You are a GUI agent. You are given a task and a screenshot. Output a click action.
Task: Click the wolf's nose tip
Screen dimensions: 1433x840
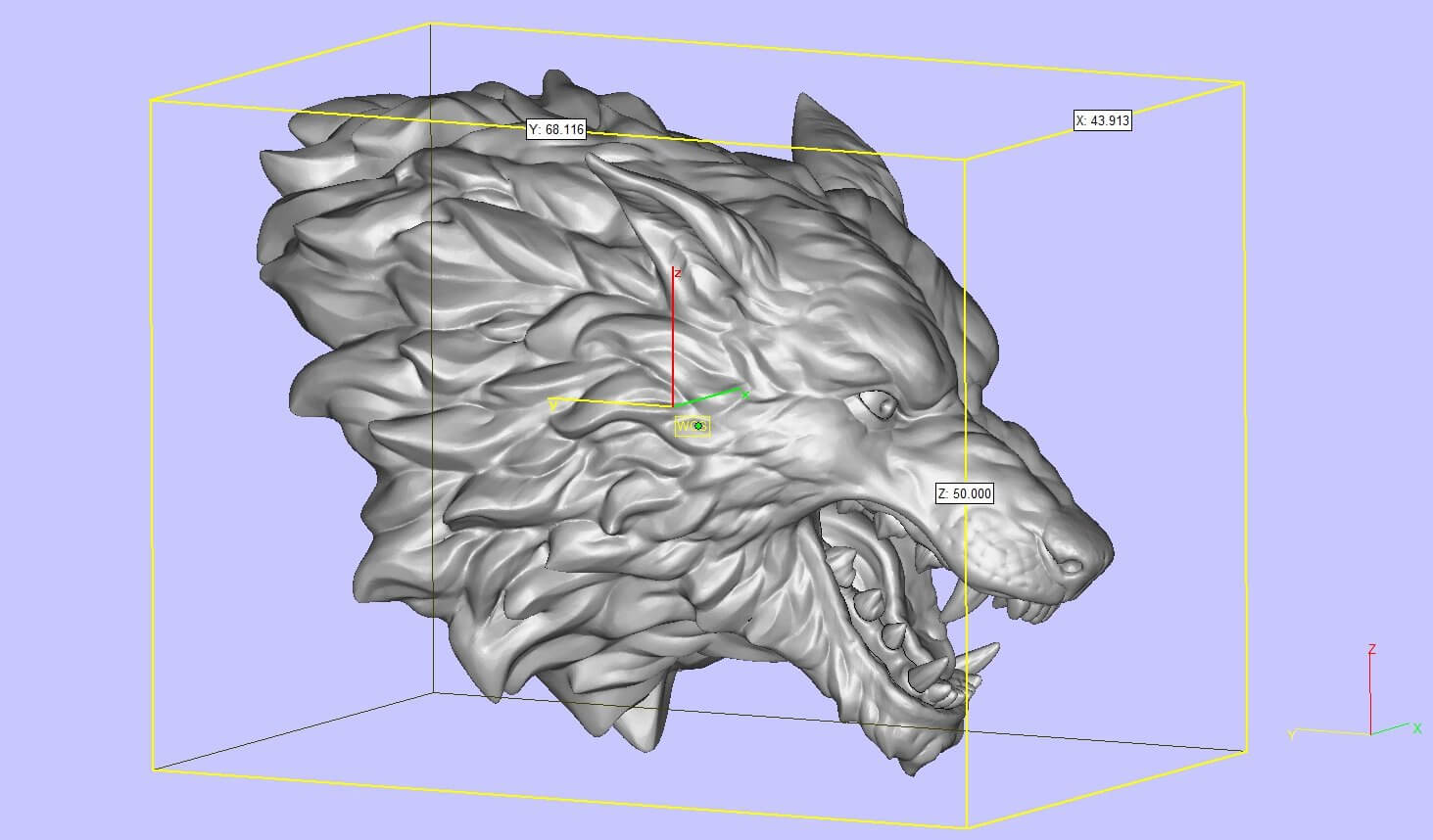click(1073, 562)
